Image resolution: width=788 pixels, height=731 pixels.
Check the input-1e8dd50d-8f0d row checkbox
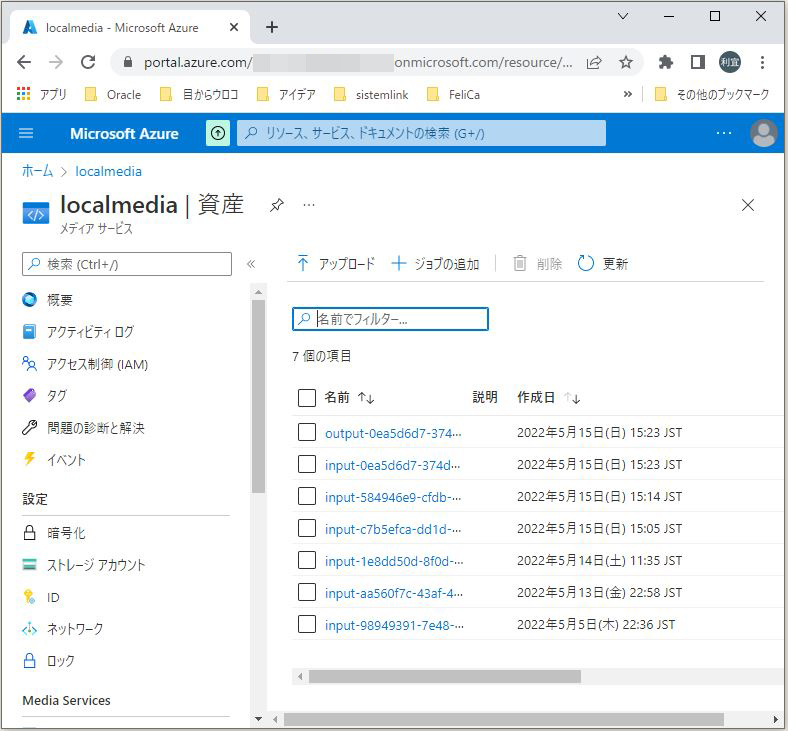point(307,560)
